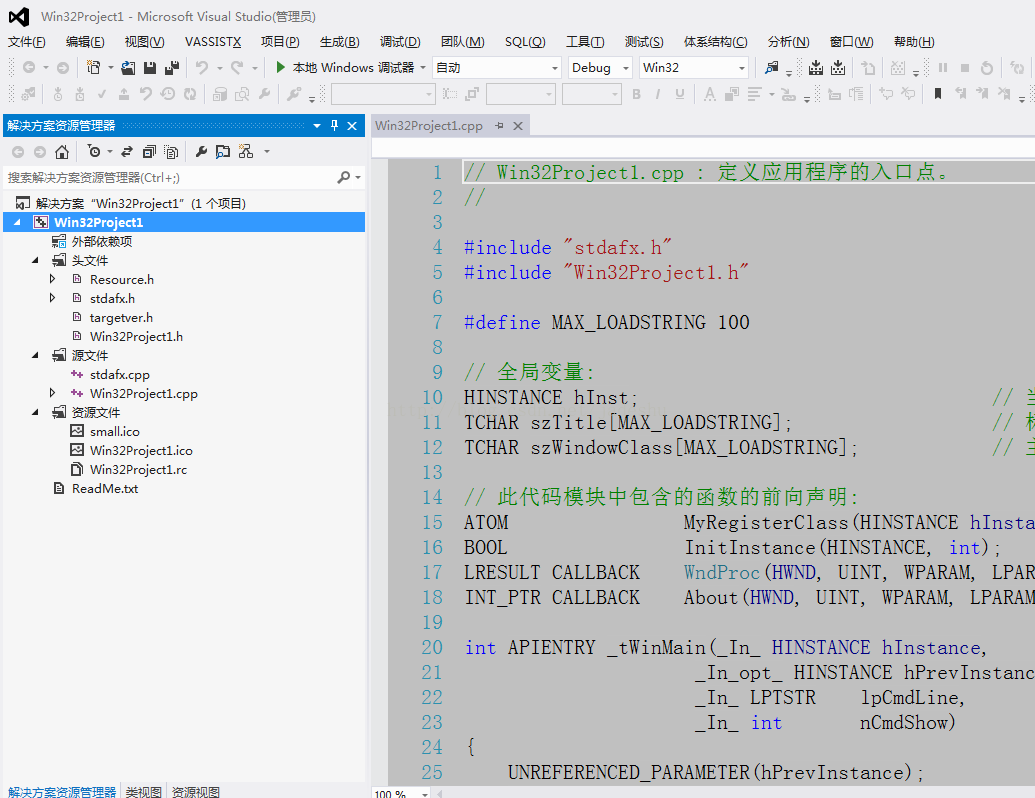Click the Sync with Active Document icon
Screen dimensions: 1035x798
click(x=127, y=152)
